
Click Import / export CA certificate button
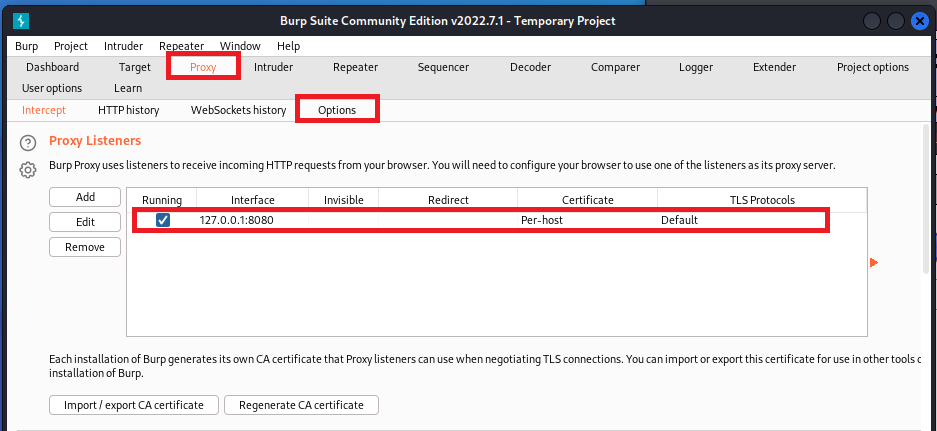[x=134, y=405]
